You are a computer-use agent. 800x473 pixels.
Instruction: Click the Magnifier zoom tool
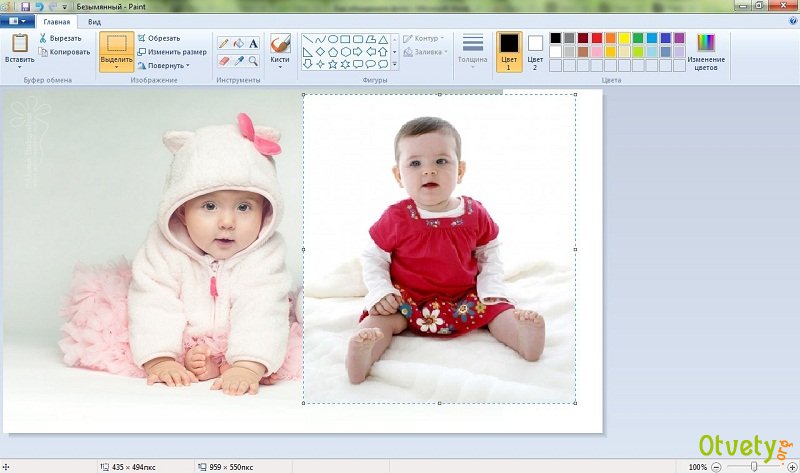point(254,60)
